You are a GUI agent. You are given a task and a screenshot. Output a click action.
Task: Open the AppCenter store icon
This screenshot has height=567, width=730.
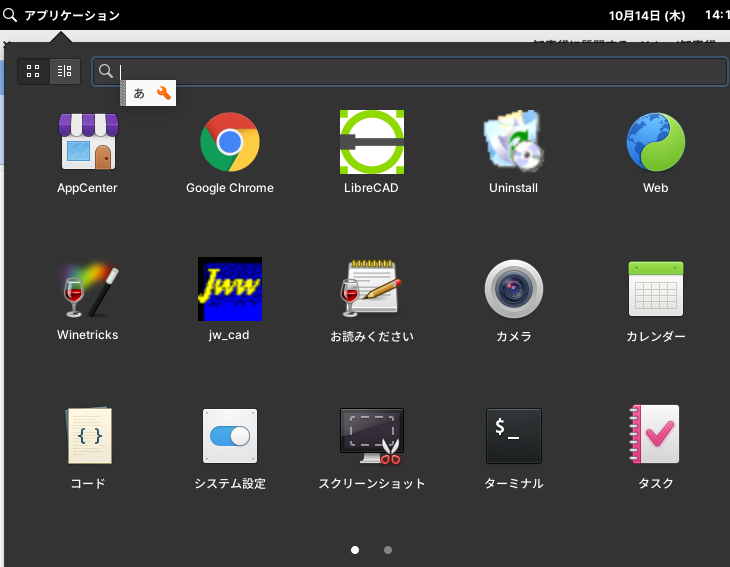click(x=88, y=142)
